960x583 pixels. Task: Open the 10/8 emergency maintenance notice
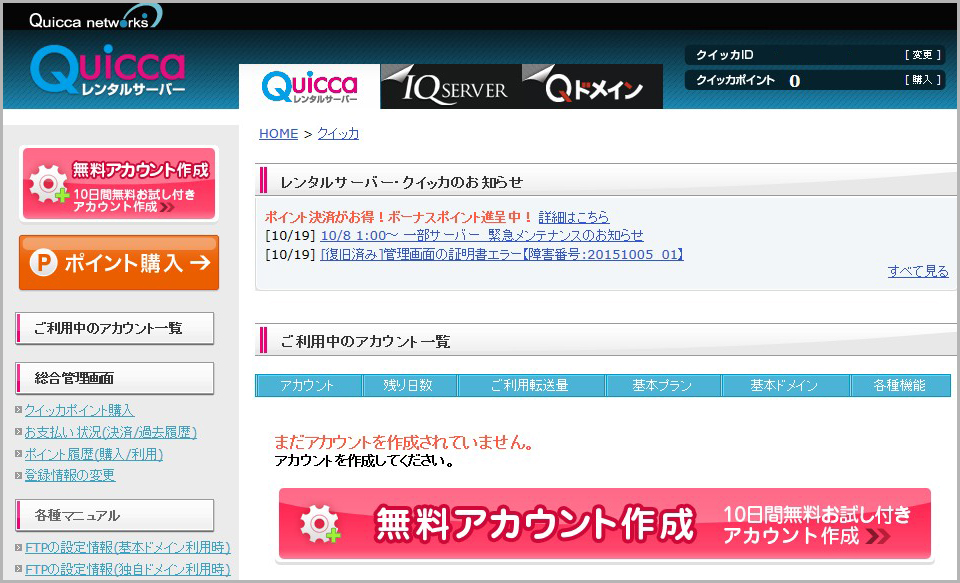click(482, 236)
